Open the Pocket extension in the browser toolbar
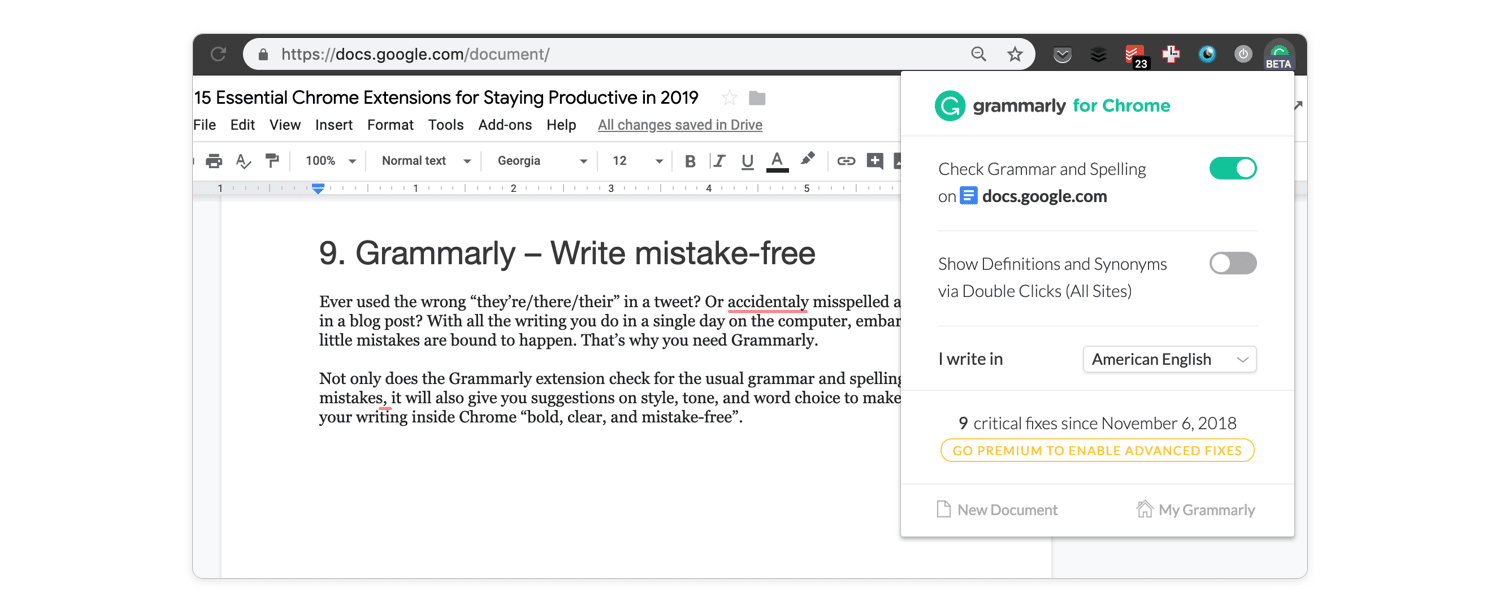Image resolution: width=1500 pixels, height=612 pixels. point(1062,54)
